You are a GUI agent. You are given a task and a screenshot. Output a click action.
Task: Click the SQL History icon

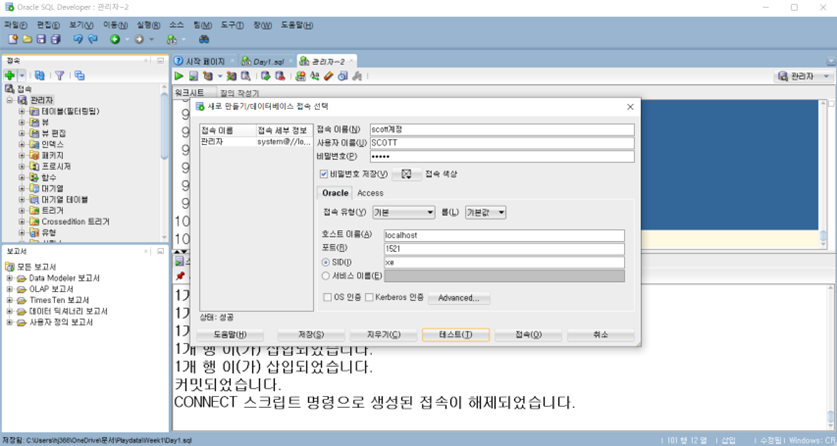pos(343,76)
